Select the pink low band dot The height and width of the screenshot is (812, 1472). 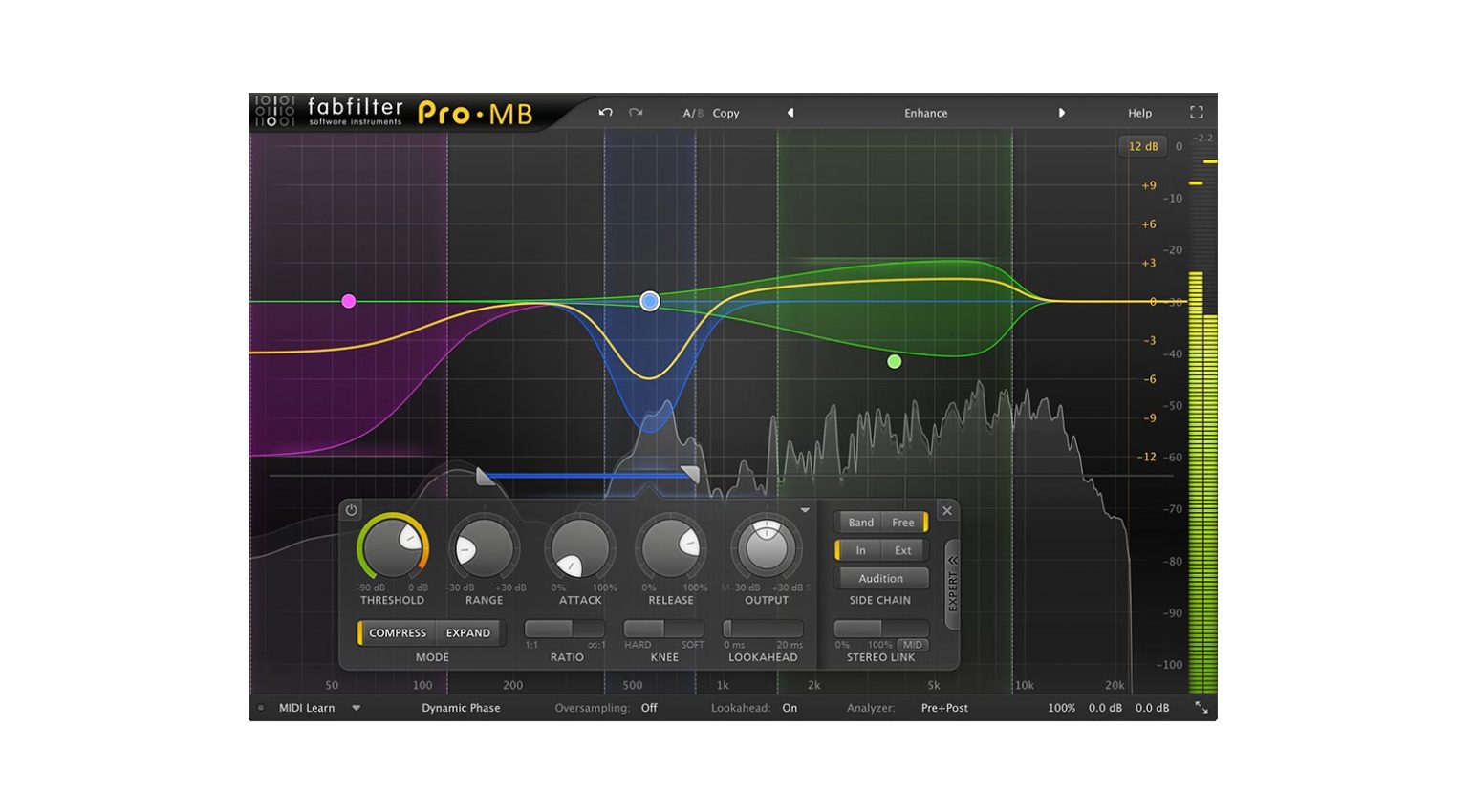tap(349, 301)
